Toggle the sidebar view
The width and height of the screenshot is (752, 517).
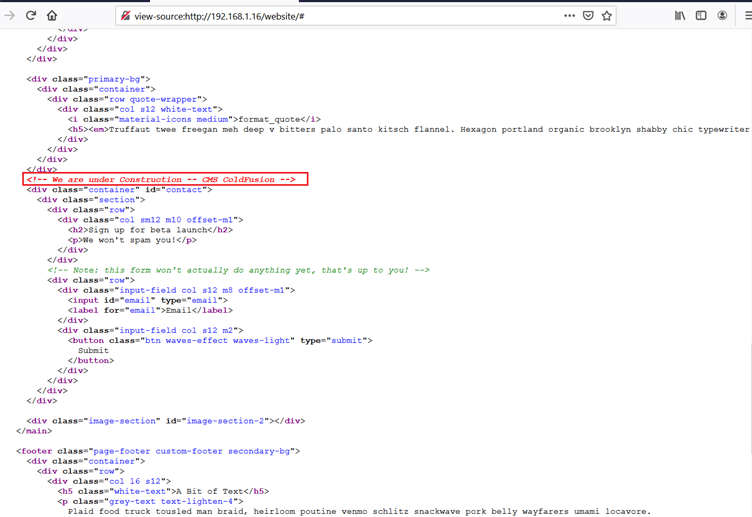701,15
